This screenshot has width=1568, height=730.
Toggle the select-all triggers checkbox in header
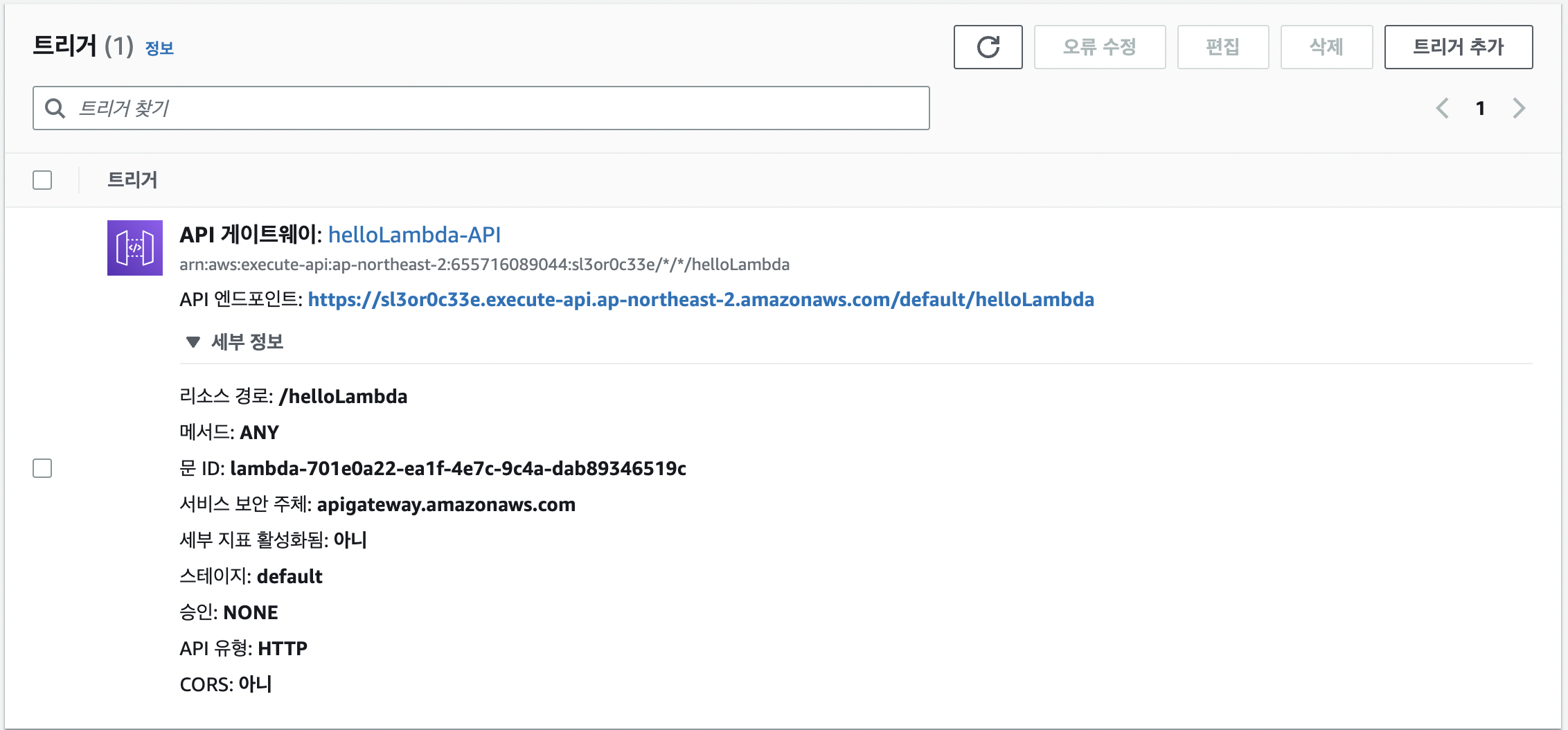42,180
